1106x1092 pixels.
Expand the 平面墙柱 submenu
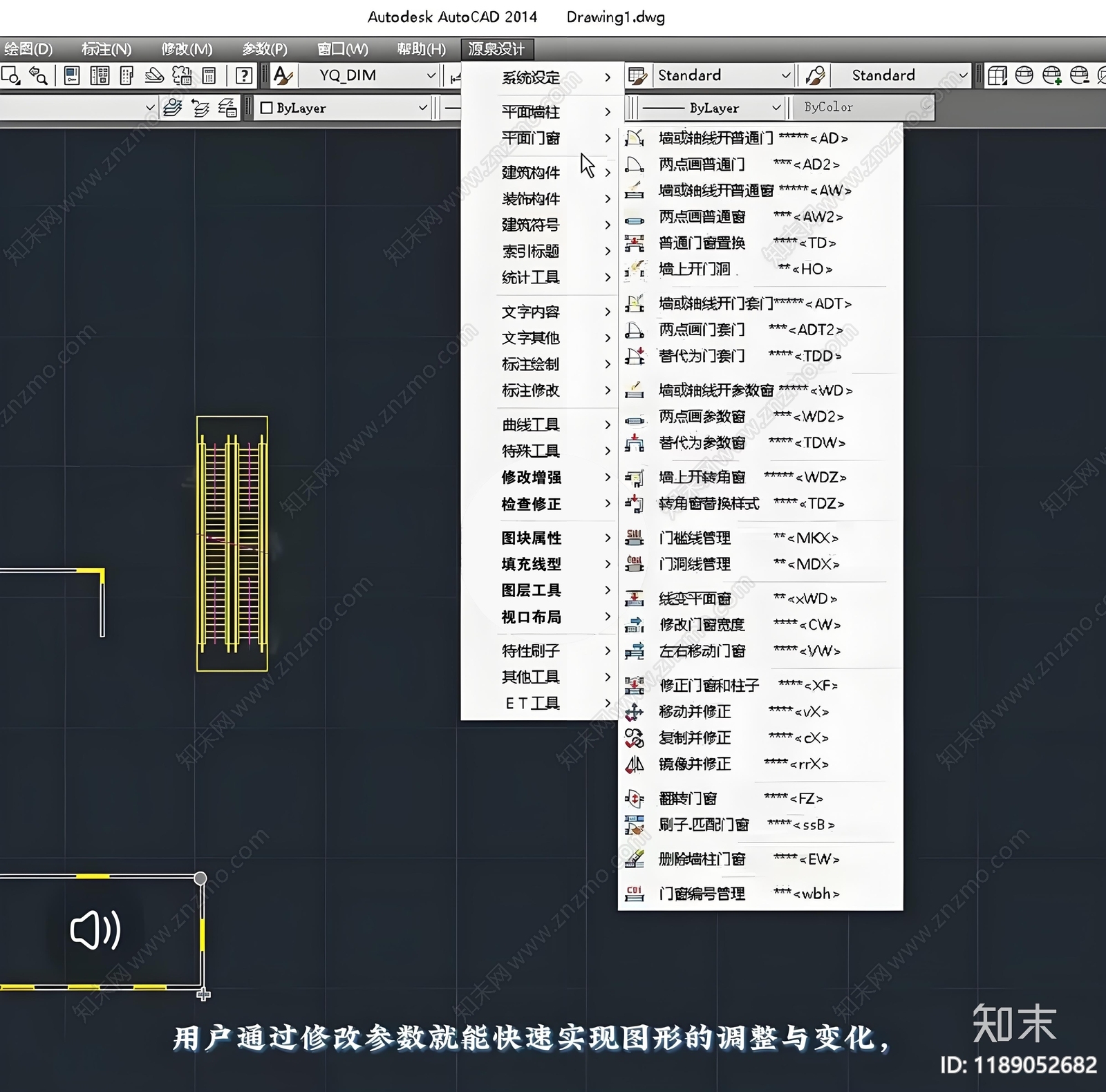[x=539, y=111]
